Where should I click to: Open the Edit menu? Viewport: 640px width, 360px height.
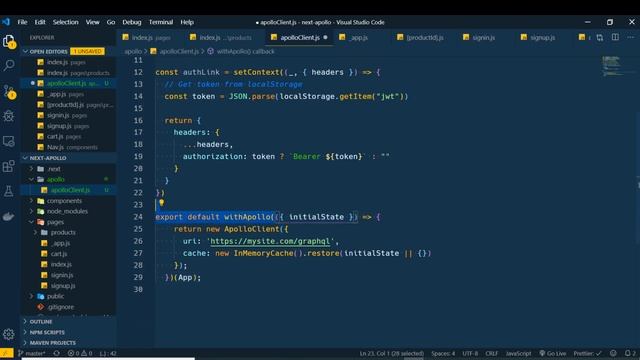click(x=40, y=22)
